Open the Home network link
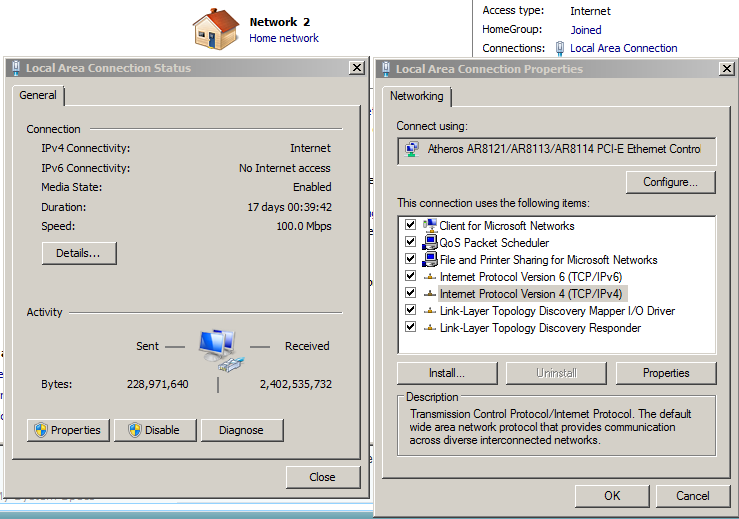This screenshot has width=739, height=519. point(284,38)
